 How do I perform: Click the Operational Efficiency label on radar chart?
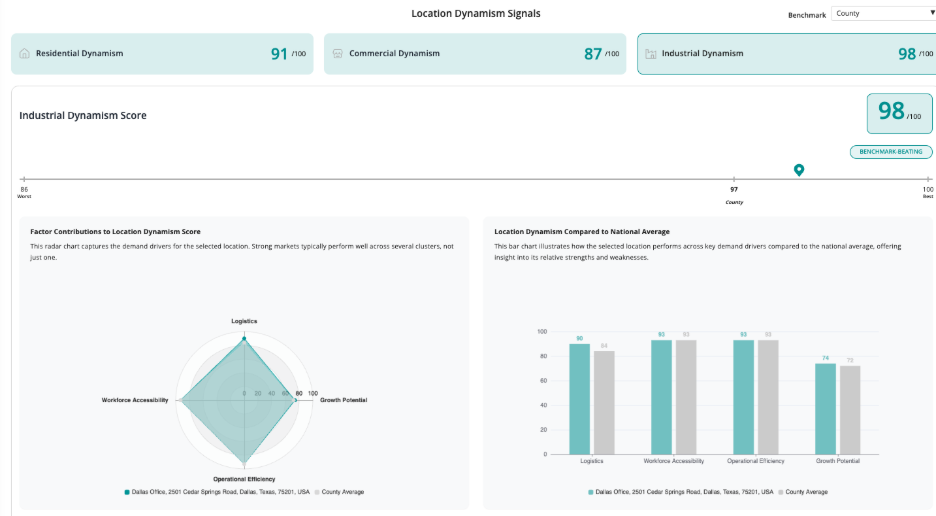(244, 479)
